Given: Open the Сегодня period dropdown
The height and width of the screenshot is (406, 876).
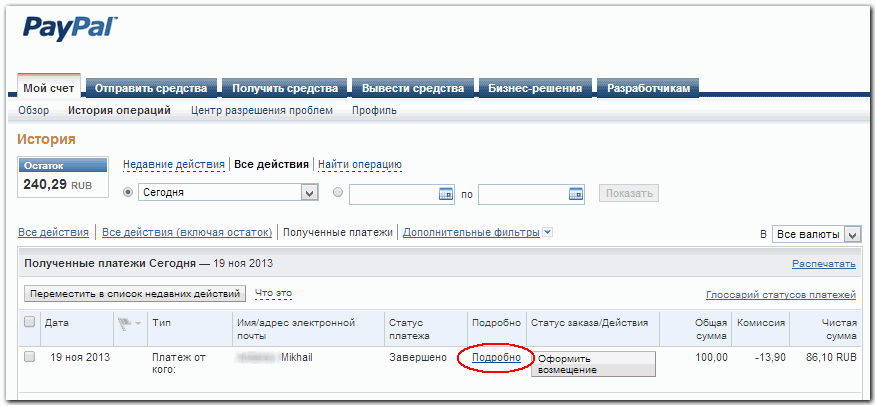Looking at the screenshot, I should [228, 193].
